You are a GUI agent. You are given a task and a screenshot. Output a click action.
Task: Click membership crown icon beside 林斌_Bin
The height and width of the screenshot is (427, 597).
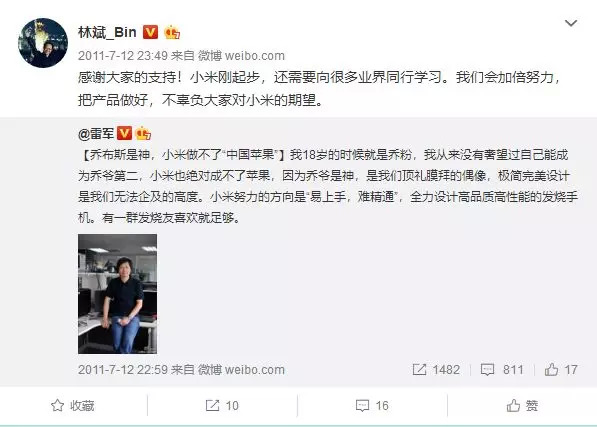[x=172, y=32]
